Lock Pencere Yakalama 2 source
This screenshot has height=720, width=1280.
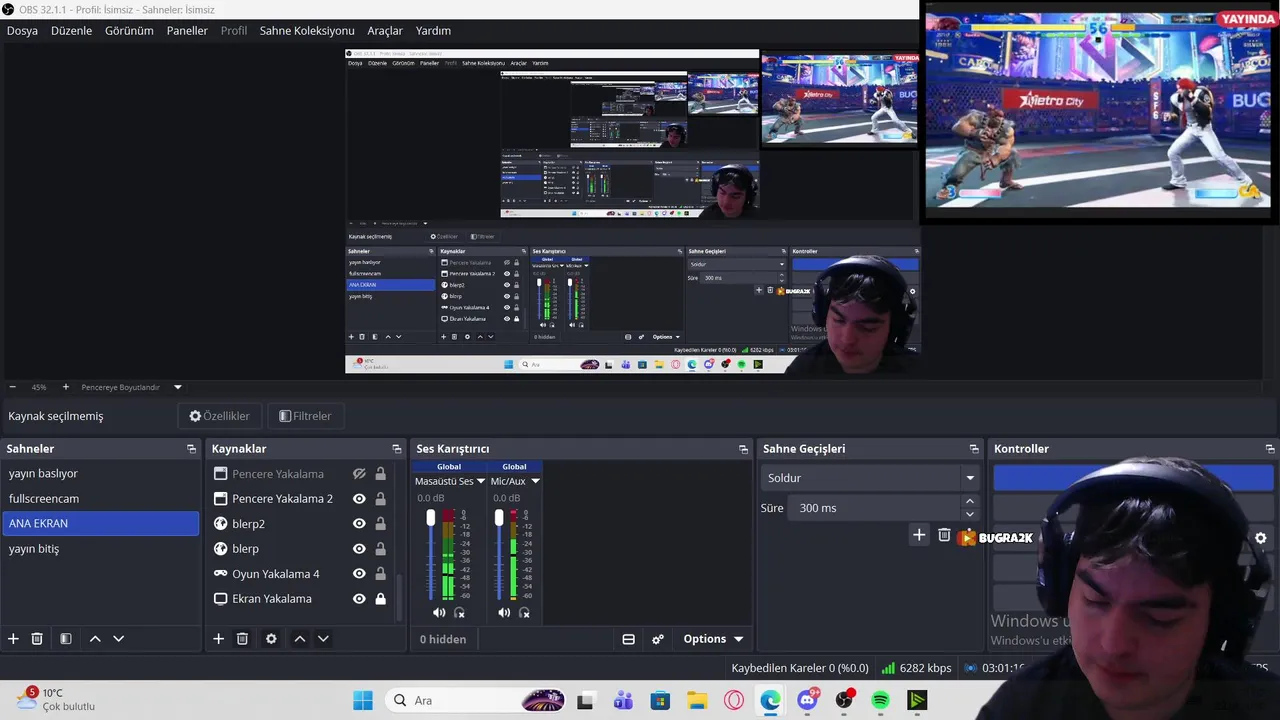coord(380,499)
